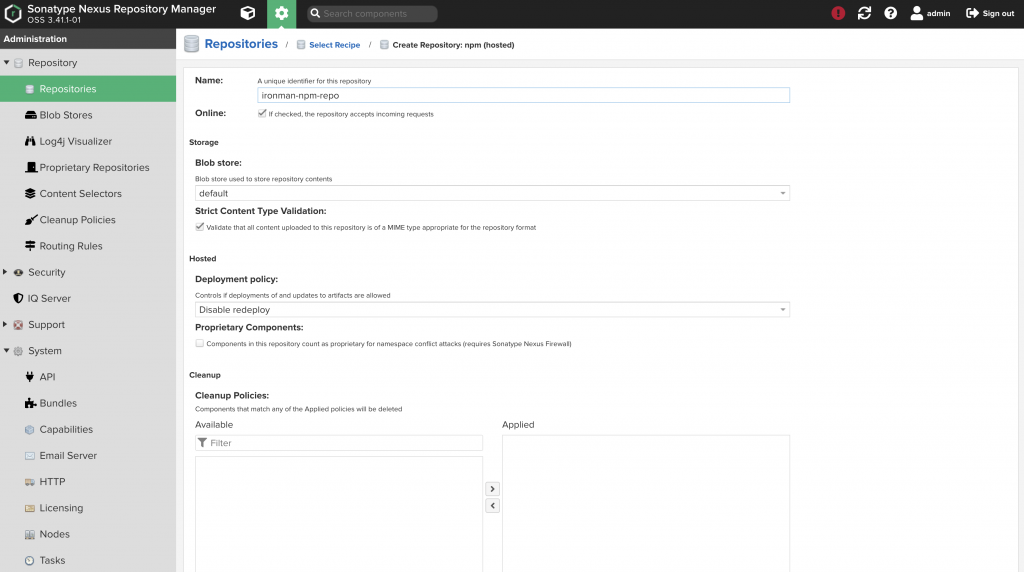Select Cleanup Policies in the sidebar
Image resolution: width=1024 pixels, height=572 pixels.
(77, 220)
